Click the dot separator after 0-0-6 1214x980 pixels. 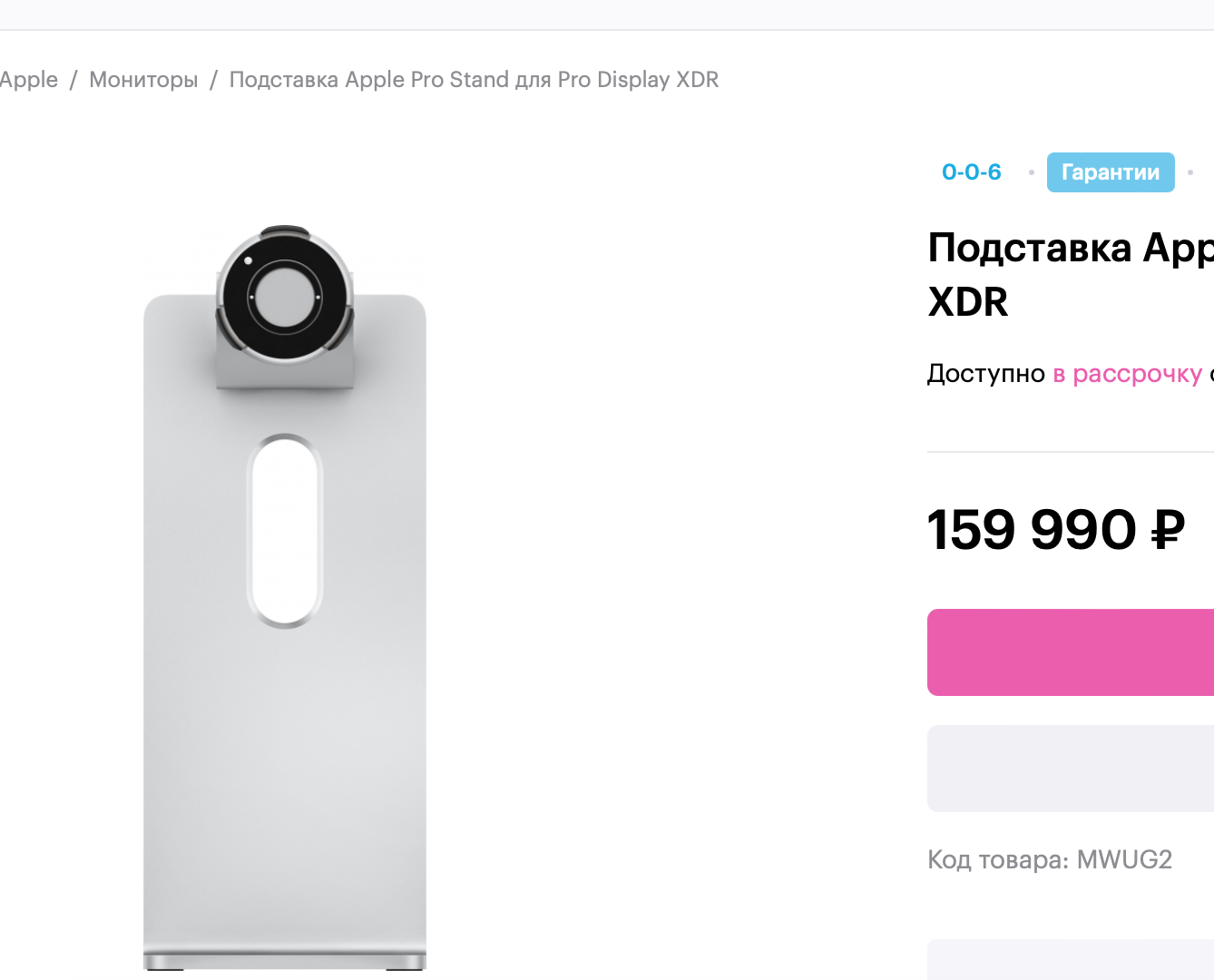[1031, 172]
